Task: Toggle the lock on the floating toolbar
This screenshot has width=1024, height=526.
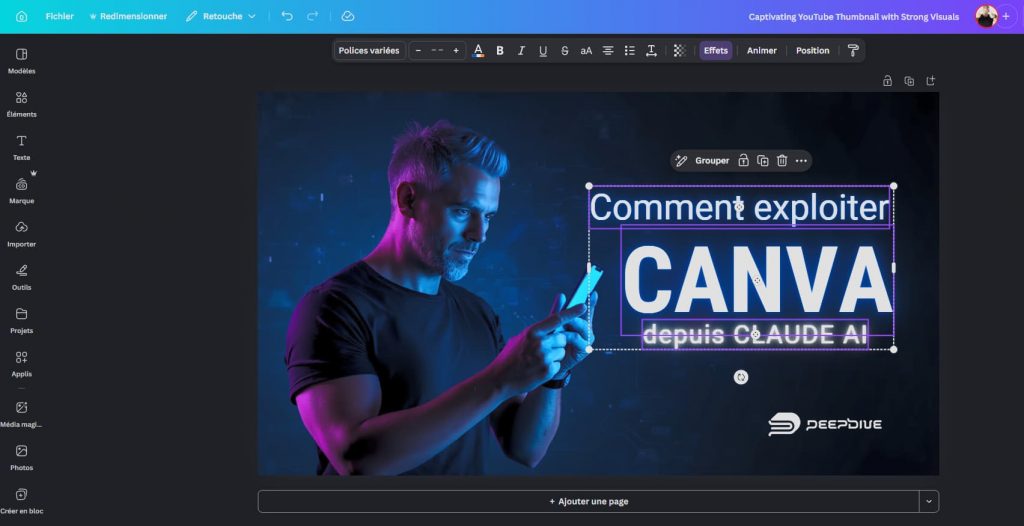Action: pyautogui.click(x=743, y=161)
